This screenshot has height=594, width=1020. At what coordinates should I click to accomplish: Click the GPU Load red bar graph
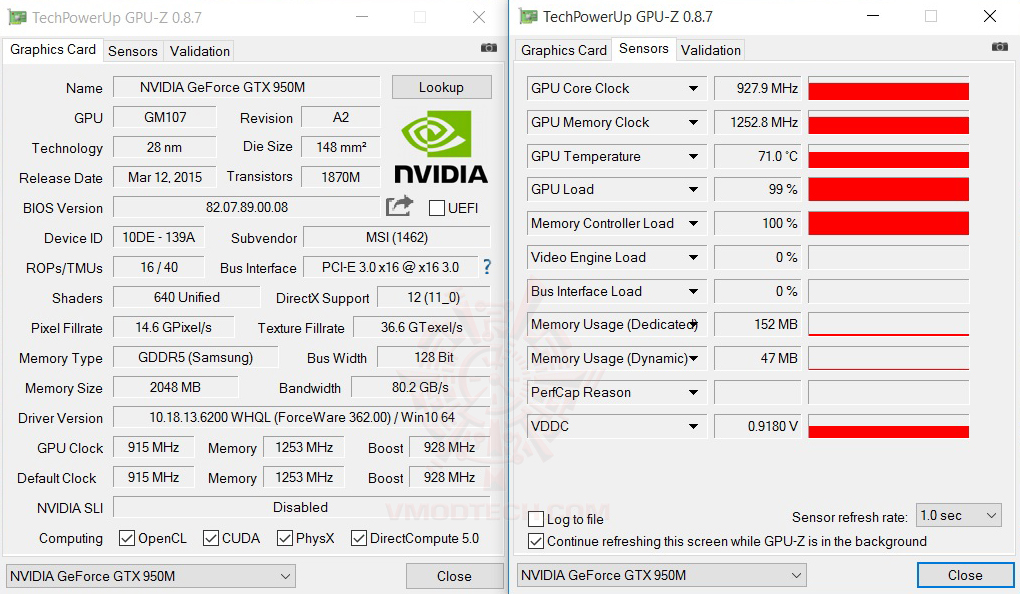pyautogui.click(x=888, y=189)
